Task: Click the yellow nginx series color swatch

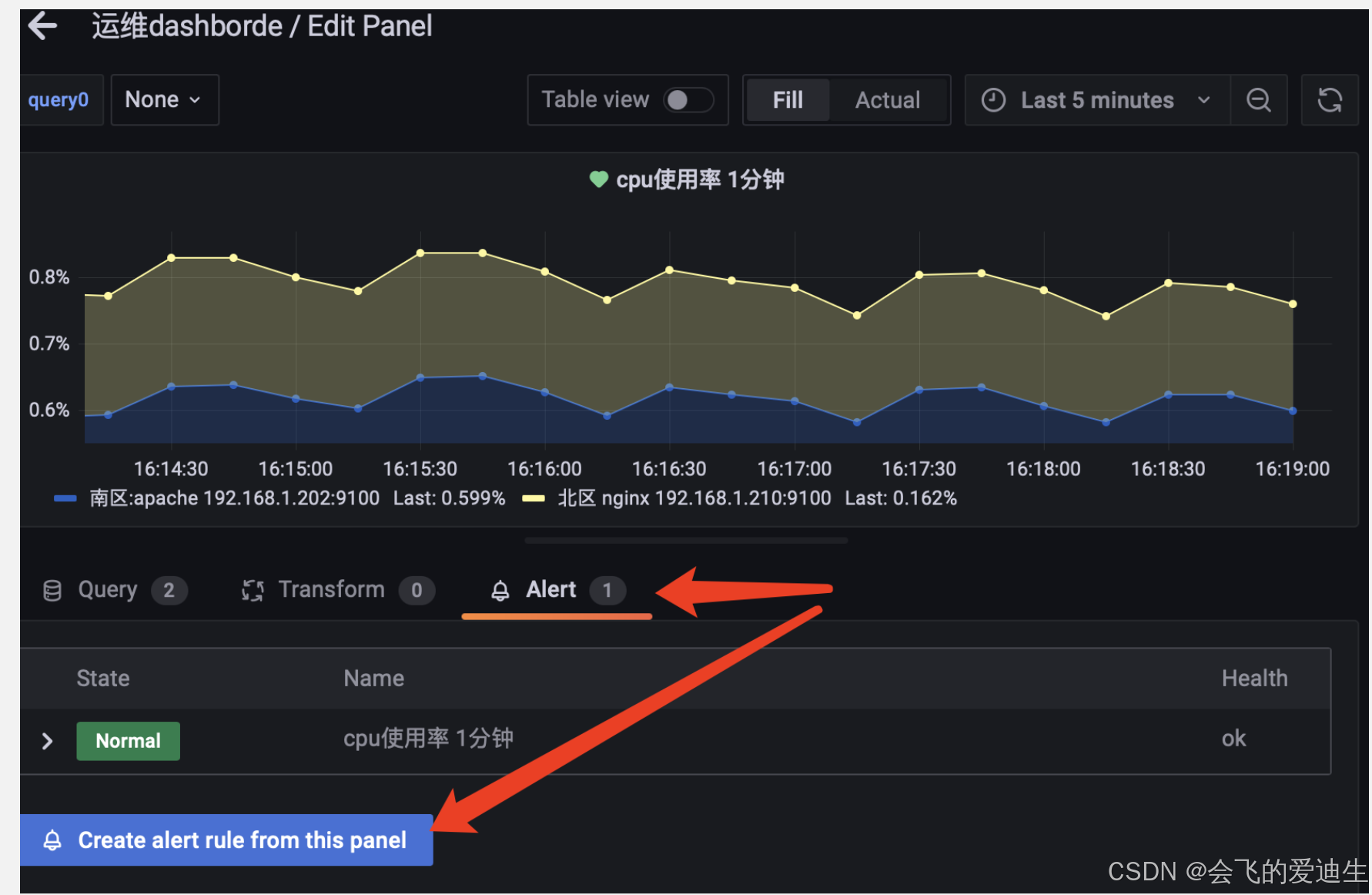Action: (534, 498)
